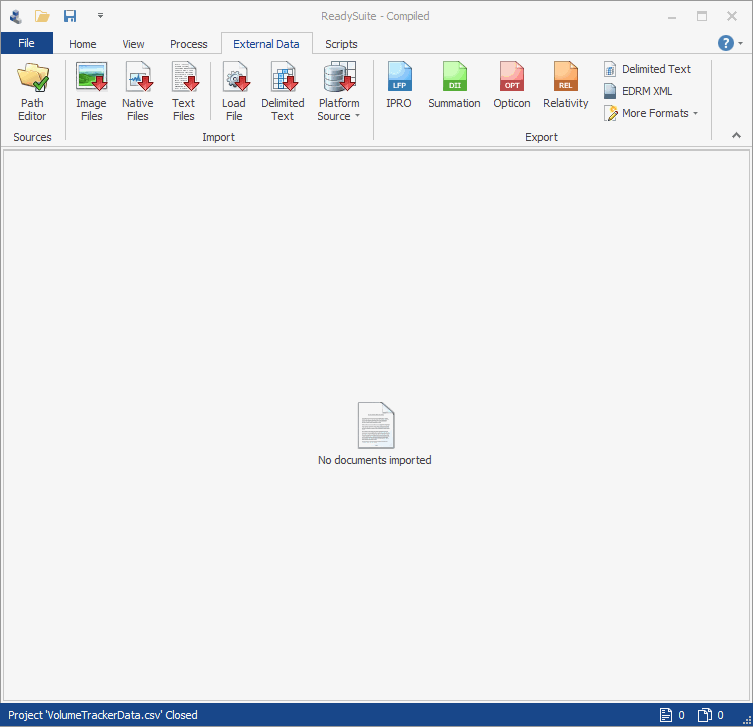The width and height of the screenshot is (753, 727).
Task: Click the Native Files import icon
Action: pyautogui.click(x=138, y=91)
